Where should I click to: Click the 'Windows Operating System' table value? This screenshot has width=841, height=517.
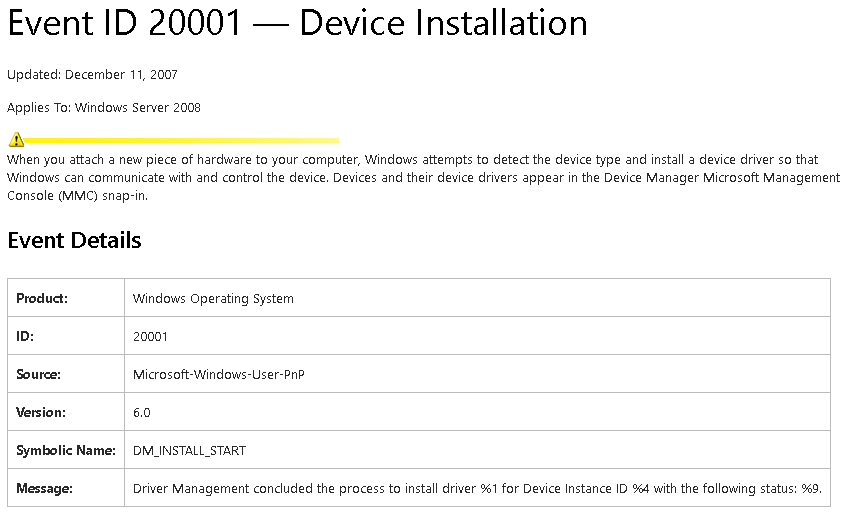click(213, 298)
